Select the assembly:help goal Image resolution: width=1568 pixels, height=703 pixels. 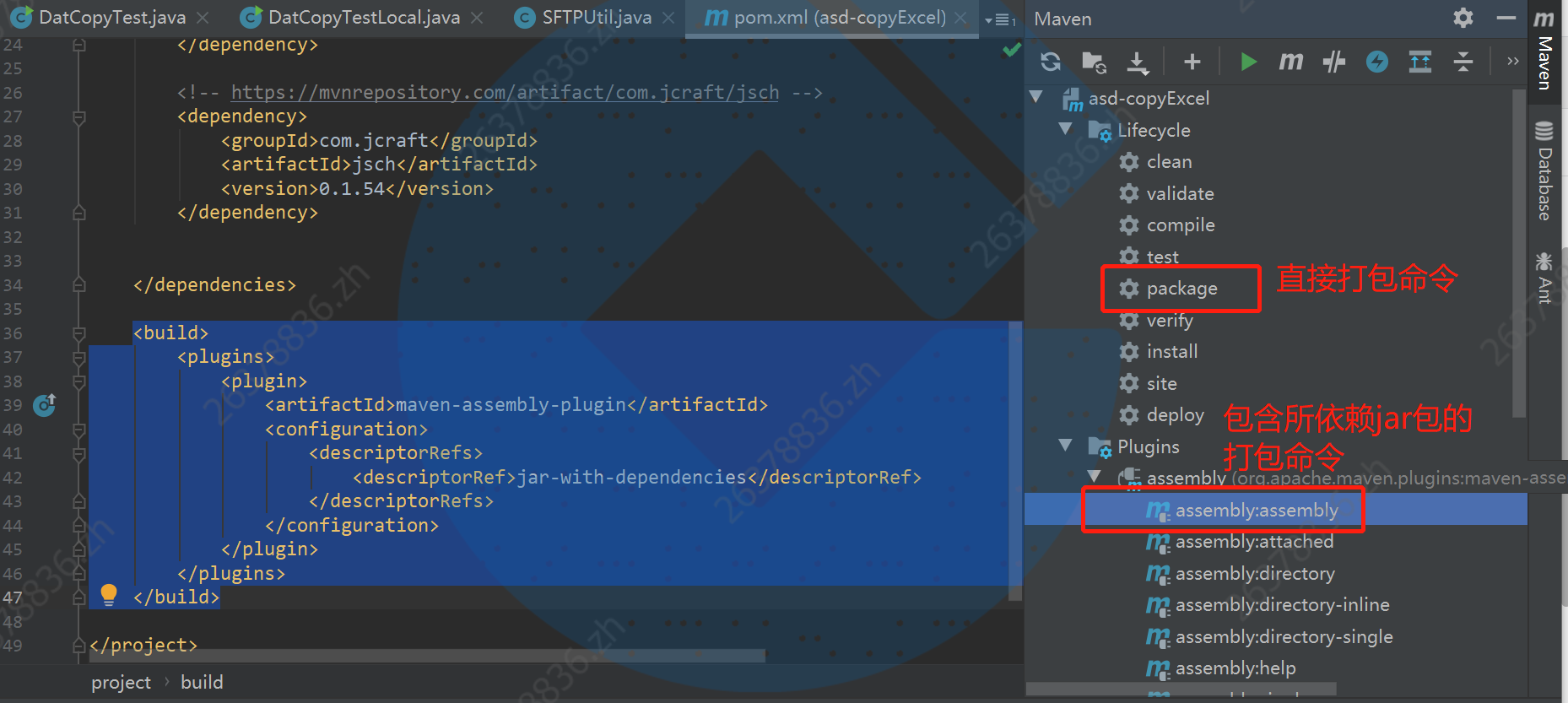[x=1235, y=668]
